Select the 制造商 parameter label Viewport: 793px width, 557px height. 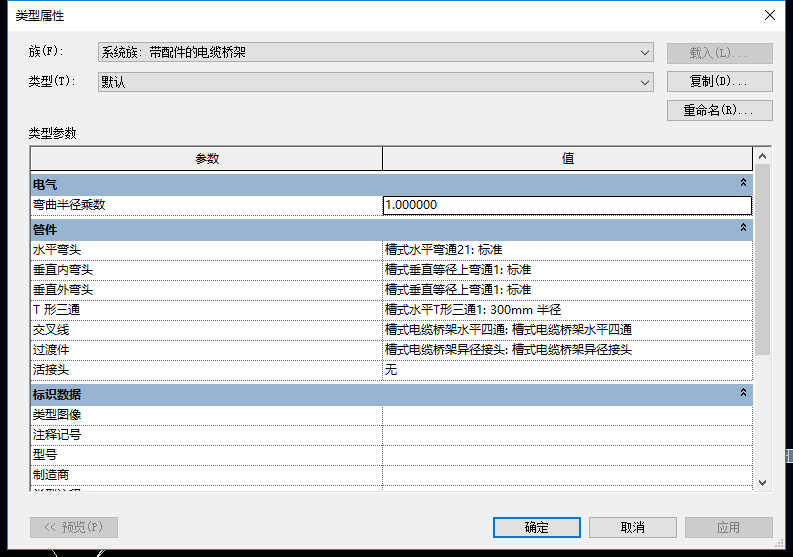click(51, 475)
